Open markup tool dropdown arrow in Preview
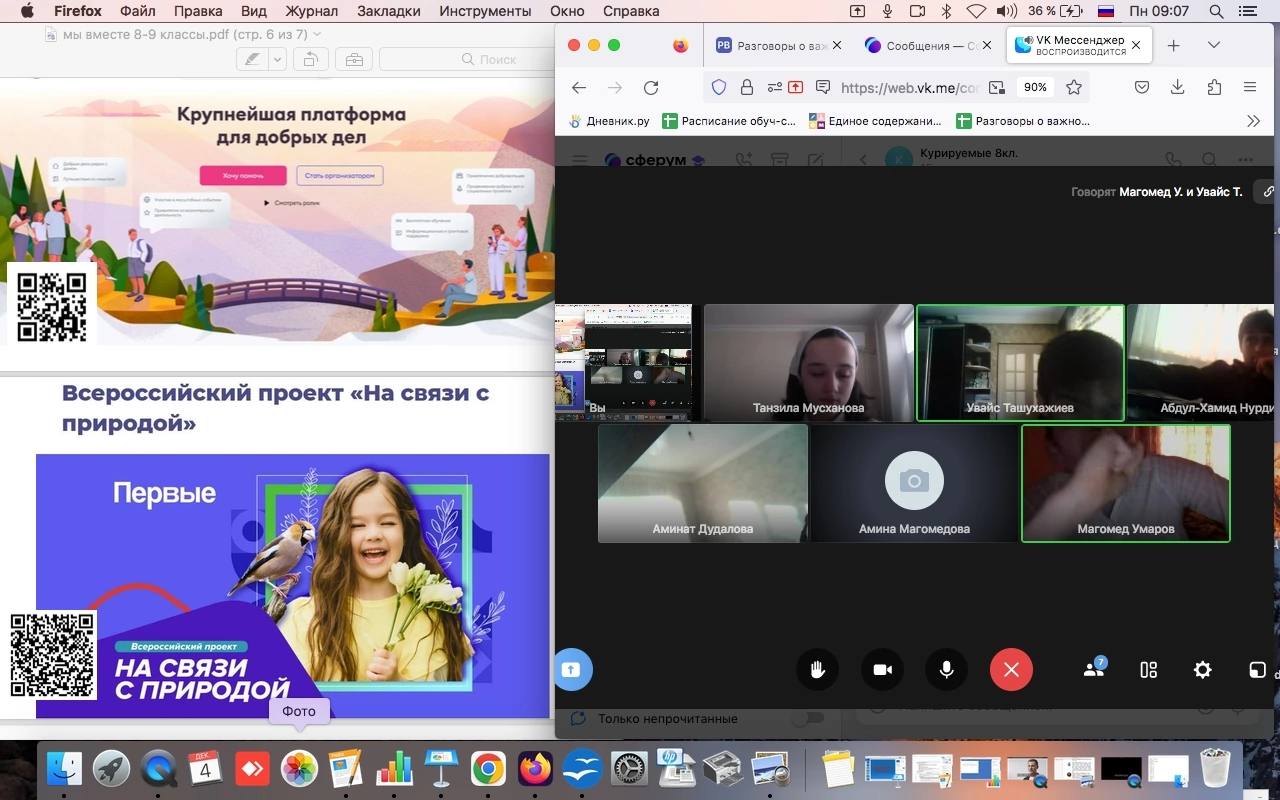 277,60
